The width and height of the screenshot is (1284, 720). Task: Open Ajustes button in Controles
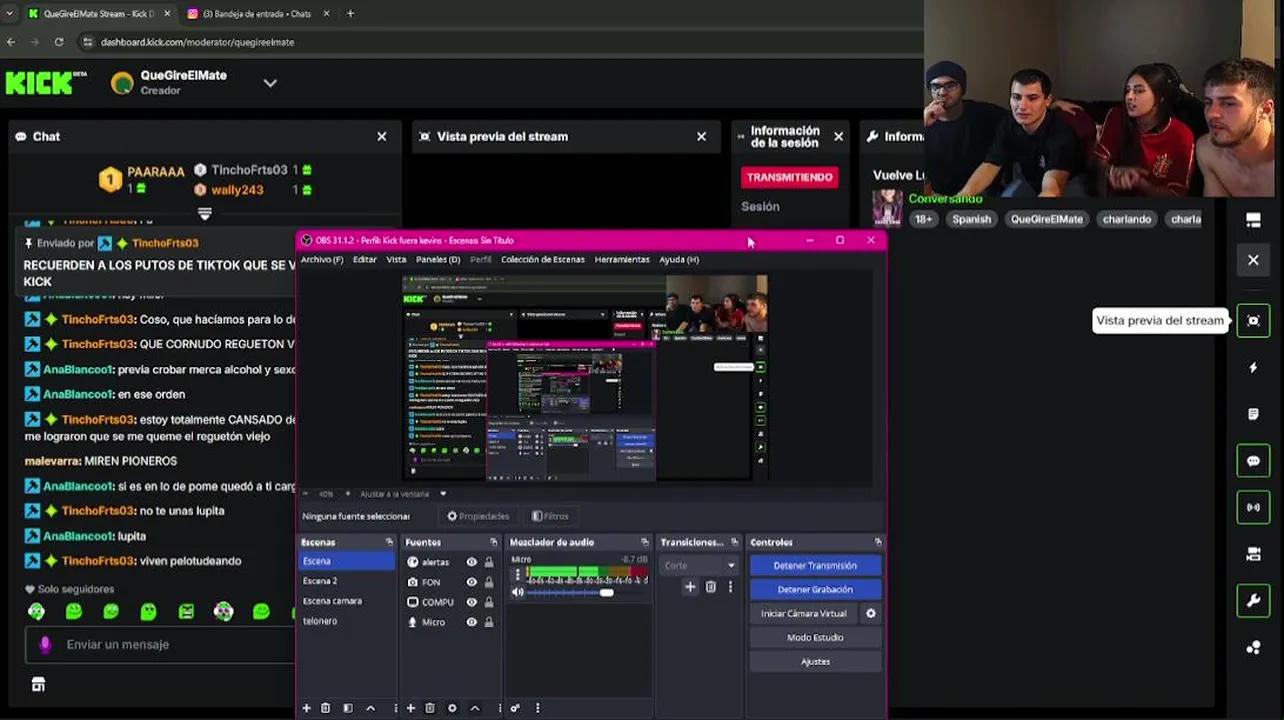pyautogui.click(x=815, y=661)
